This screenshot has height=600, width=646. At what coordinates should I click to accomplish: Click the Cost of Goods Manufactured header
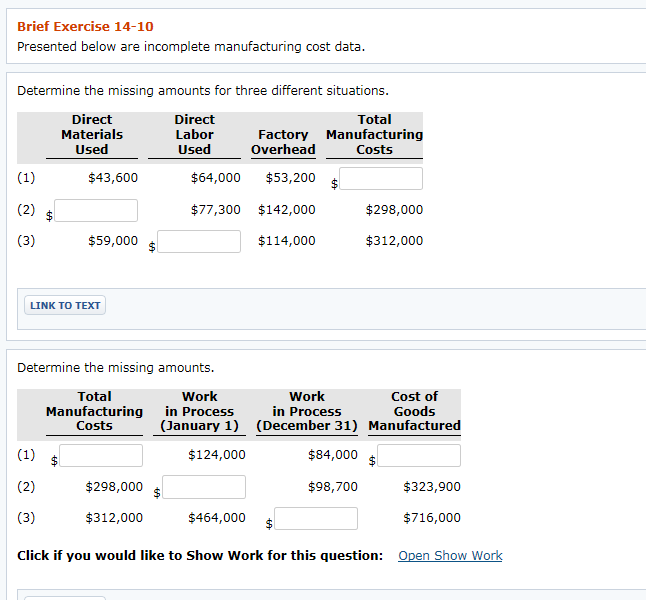(414, 411)
